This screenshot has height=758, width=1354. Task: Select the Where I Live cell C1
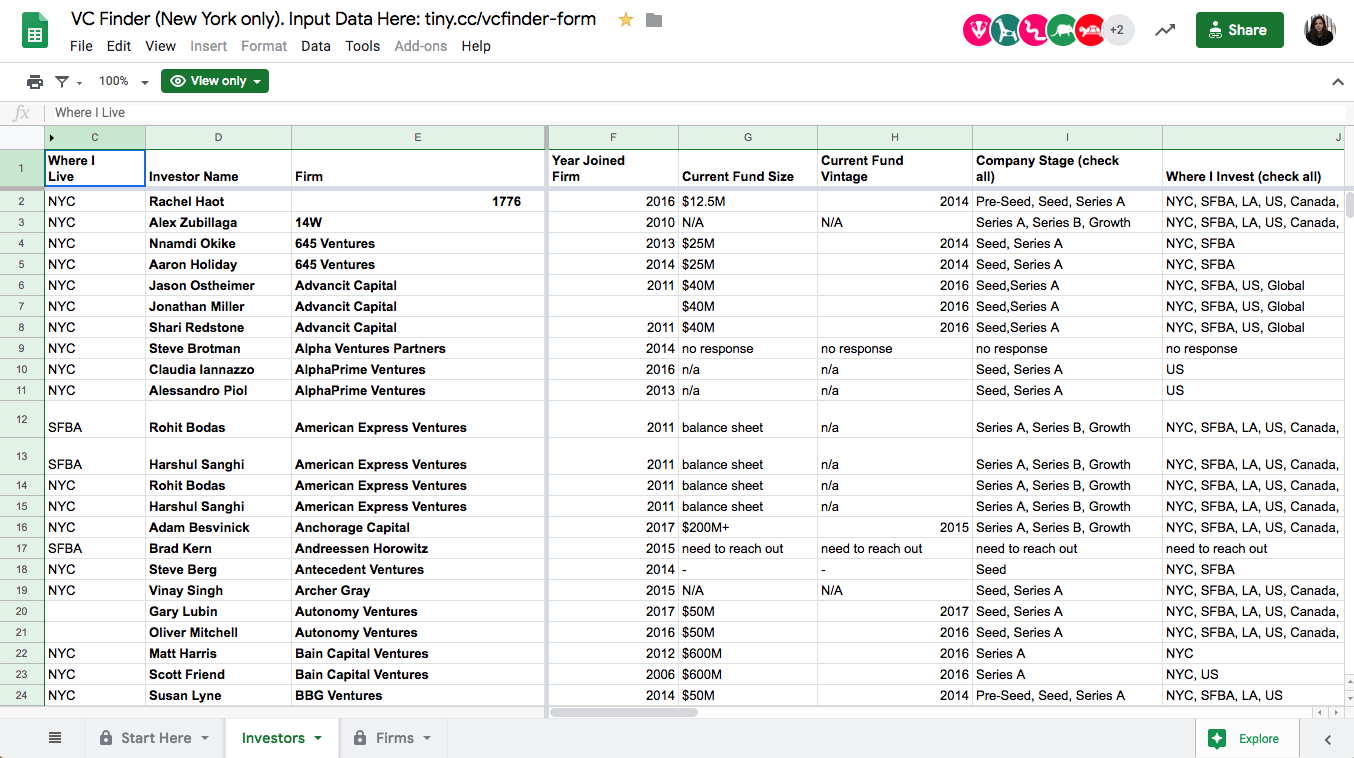pos(95,168)
